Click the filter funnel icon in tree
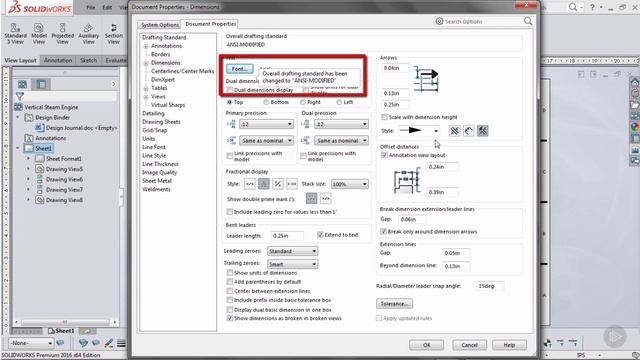Viewport: 640px width, 360px height. click(x=20, y=96)
